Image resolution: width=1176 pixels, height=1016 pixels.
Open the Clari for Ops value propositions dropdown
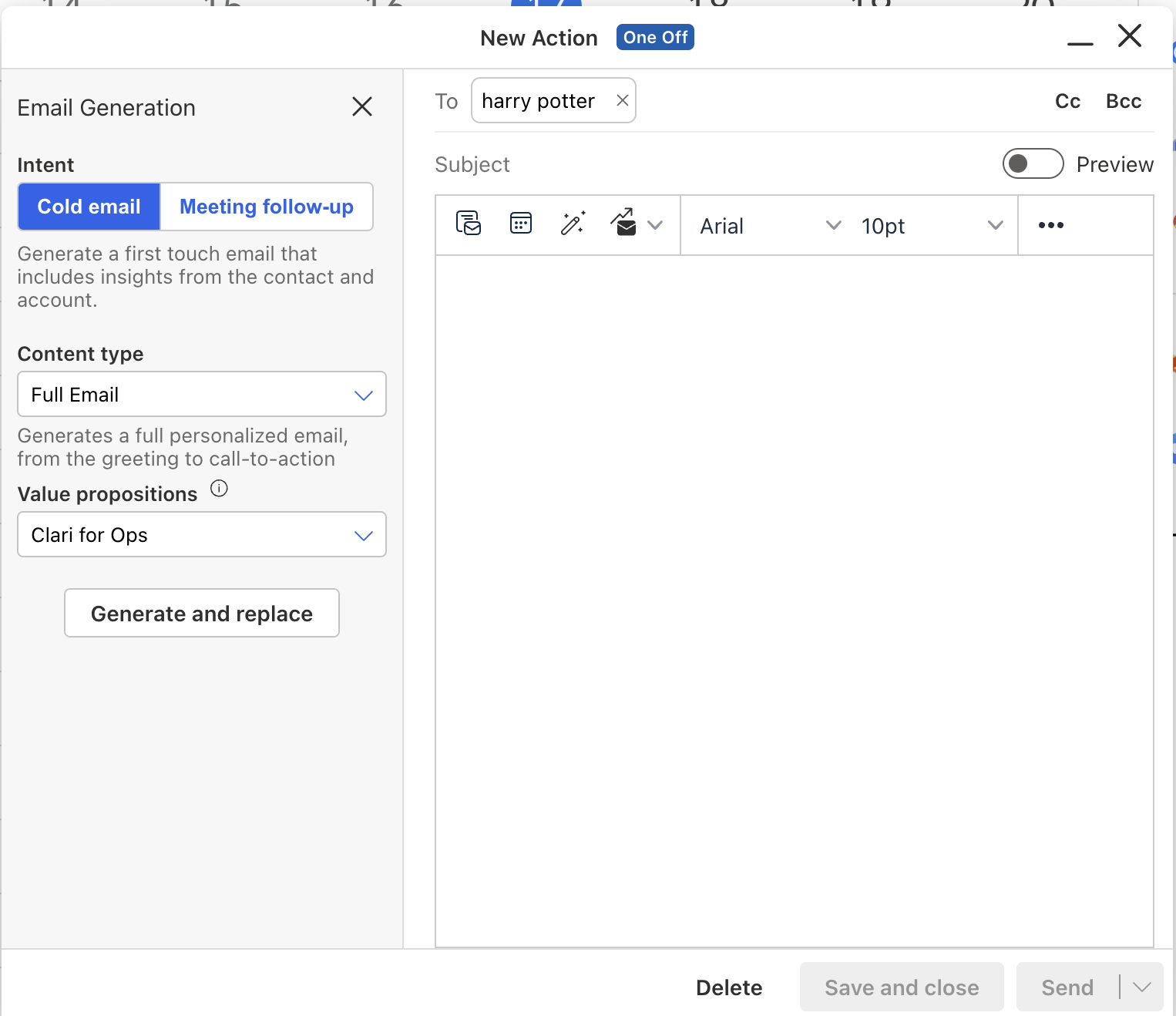click(x=202, y=535)
